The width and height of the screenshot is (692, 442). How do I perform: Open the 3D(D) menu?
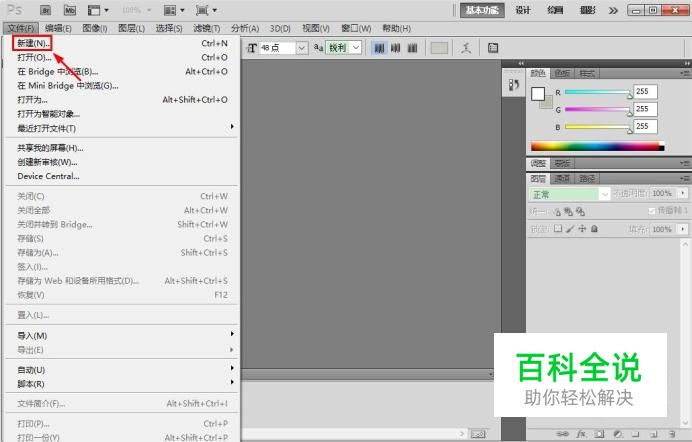[x=280, y=28]
